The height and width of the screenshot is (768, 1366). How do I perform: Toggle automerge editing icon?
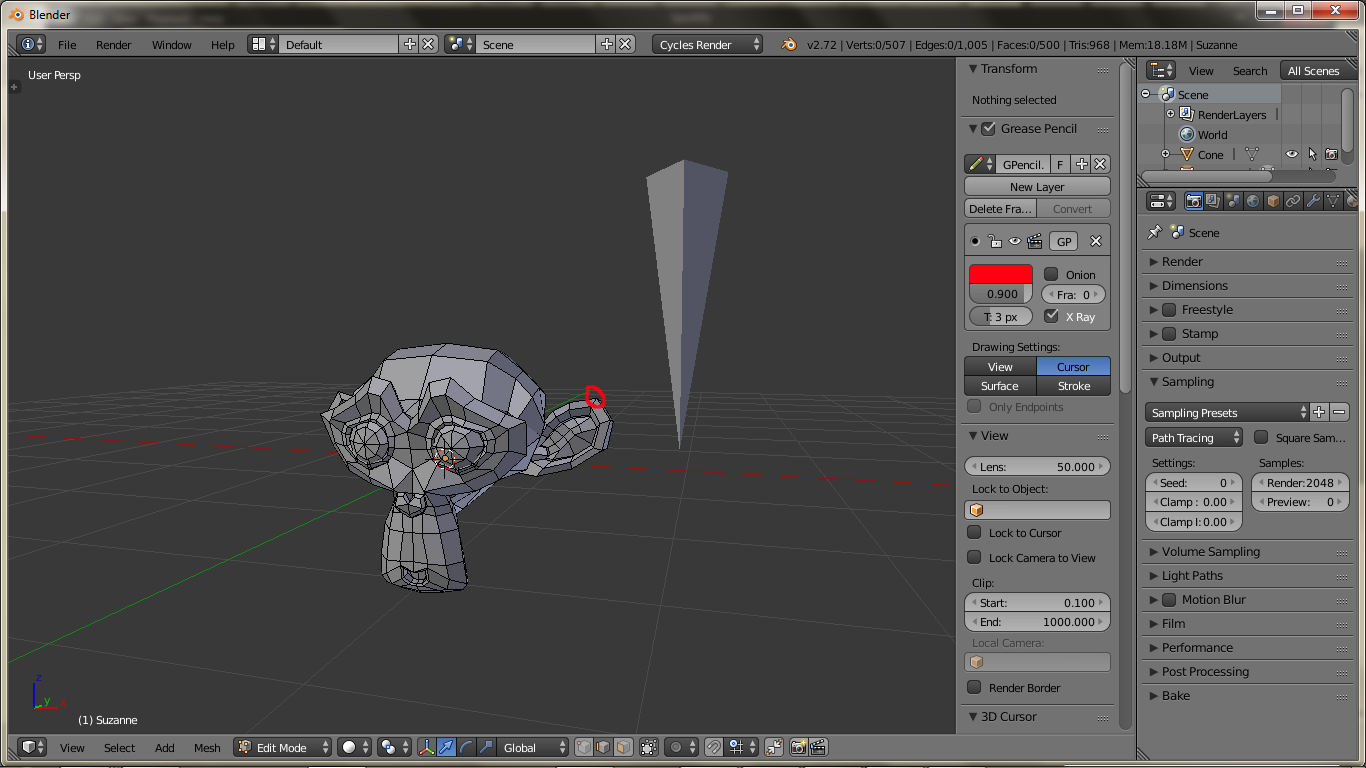pos(773,747)
